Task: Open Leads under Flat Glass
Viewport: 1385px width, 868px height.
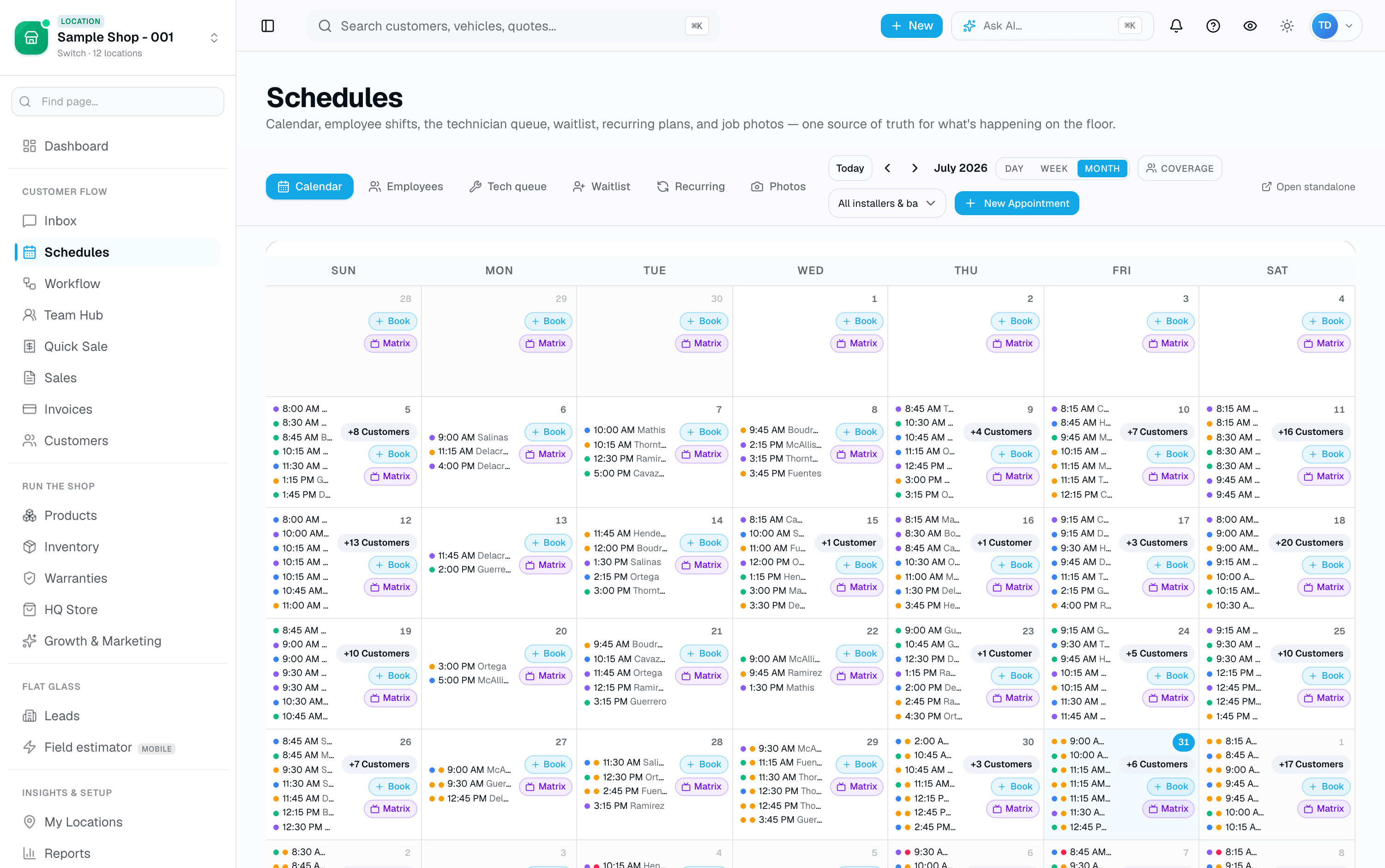Action: point(118,716)
